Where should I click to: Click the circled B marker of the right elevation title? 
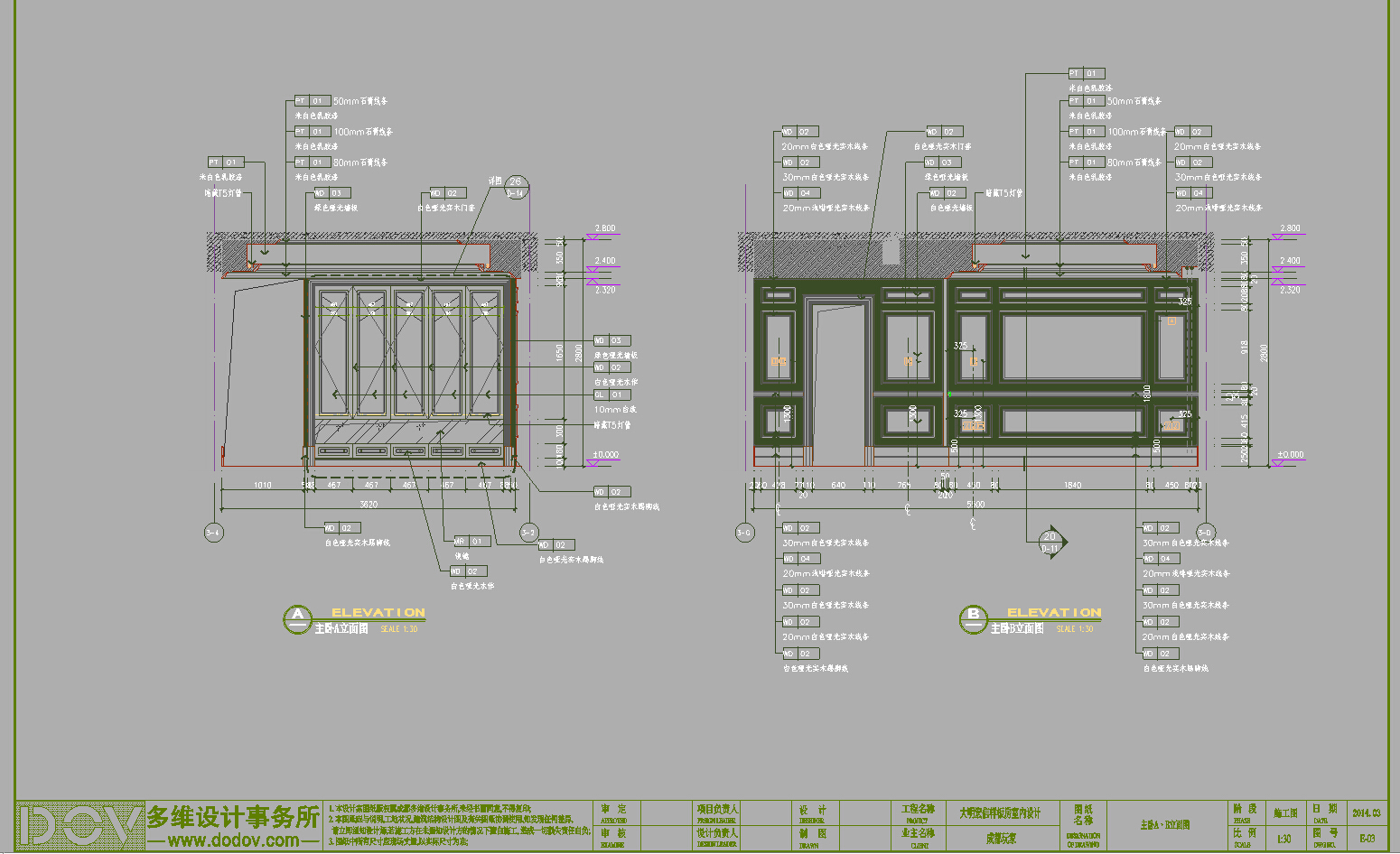973,618
